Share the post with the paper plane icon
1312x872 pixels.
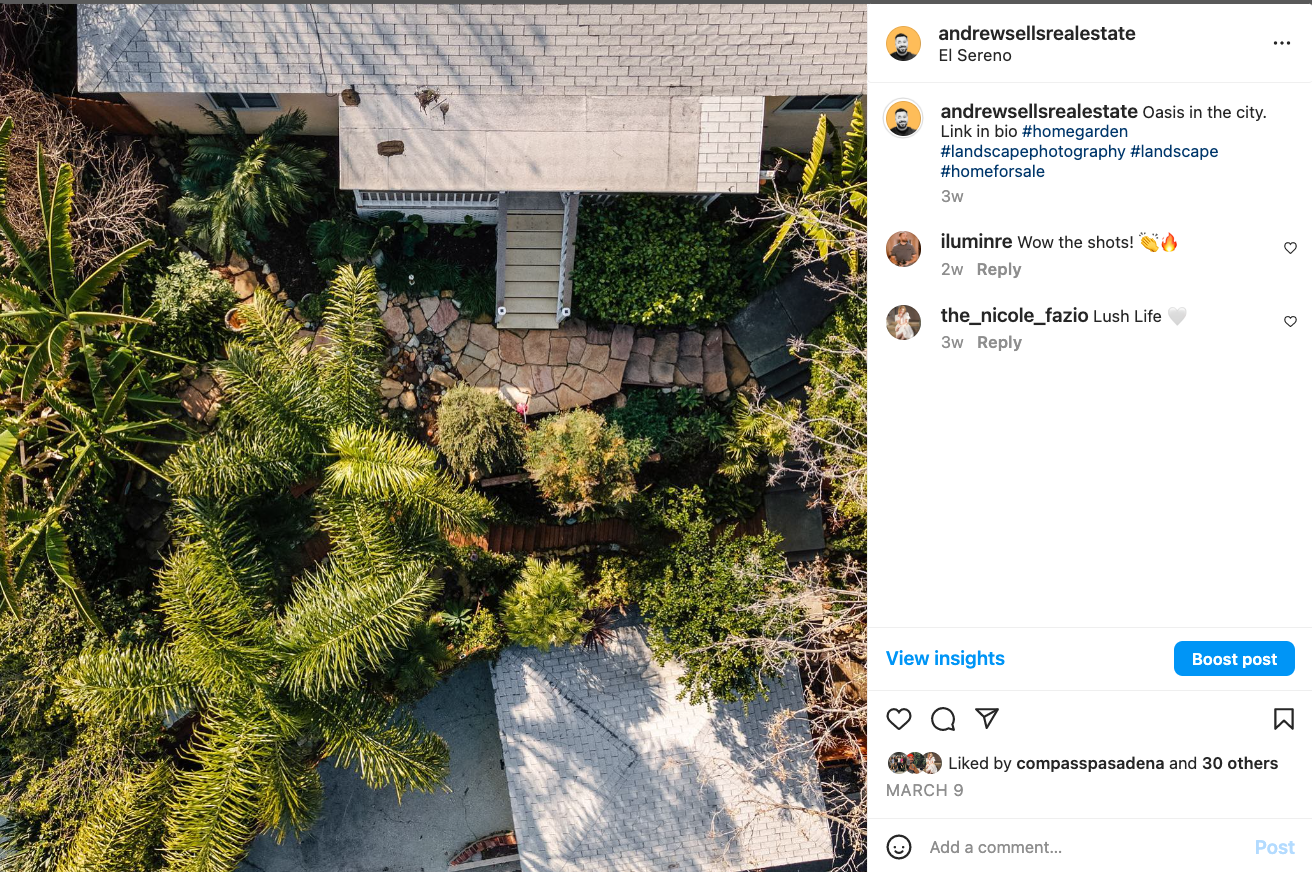[987, 719]
